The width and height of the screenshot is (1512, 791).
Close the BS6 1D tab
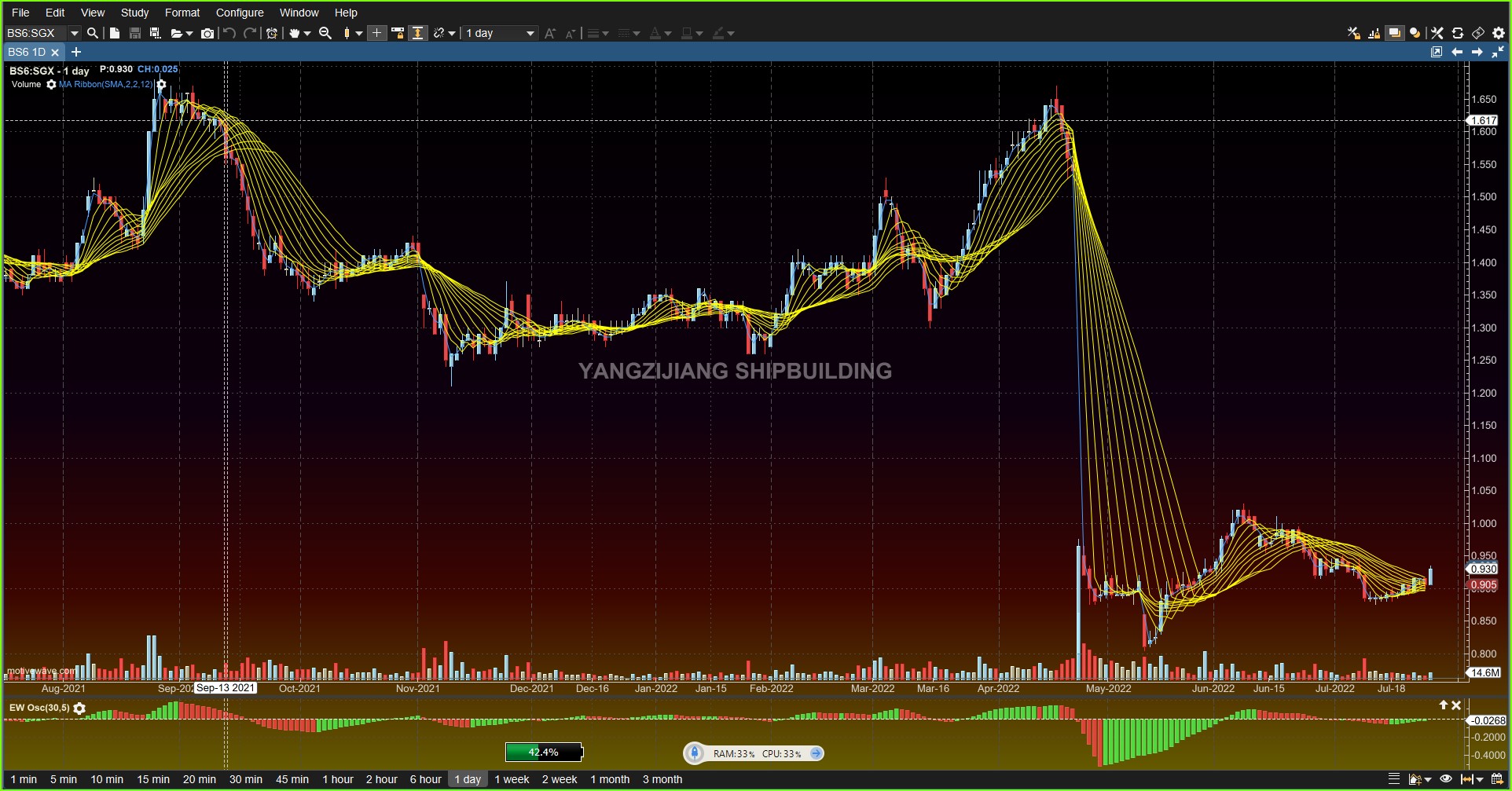click(x=55, y=53)
